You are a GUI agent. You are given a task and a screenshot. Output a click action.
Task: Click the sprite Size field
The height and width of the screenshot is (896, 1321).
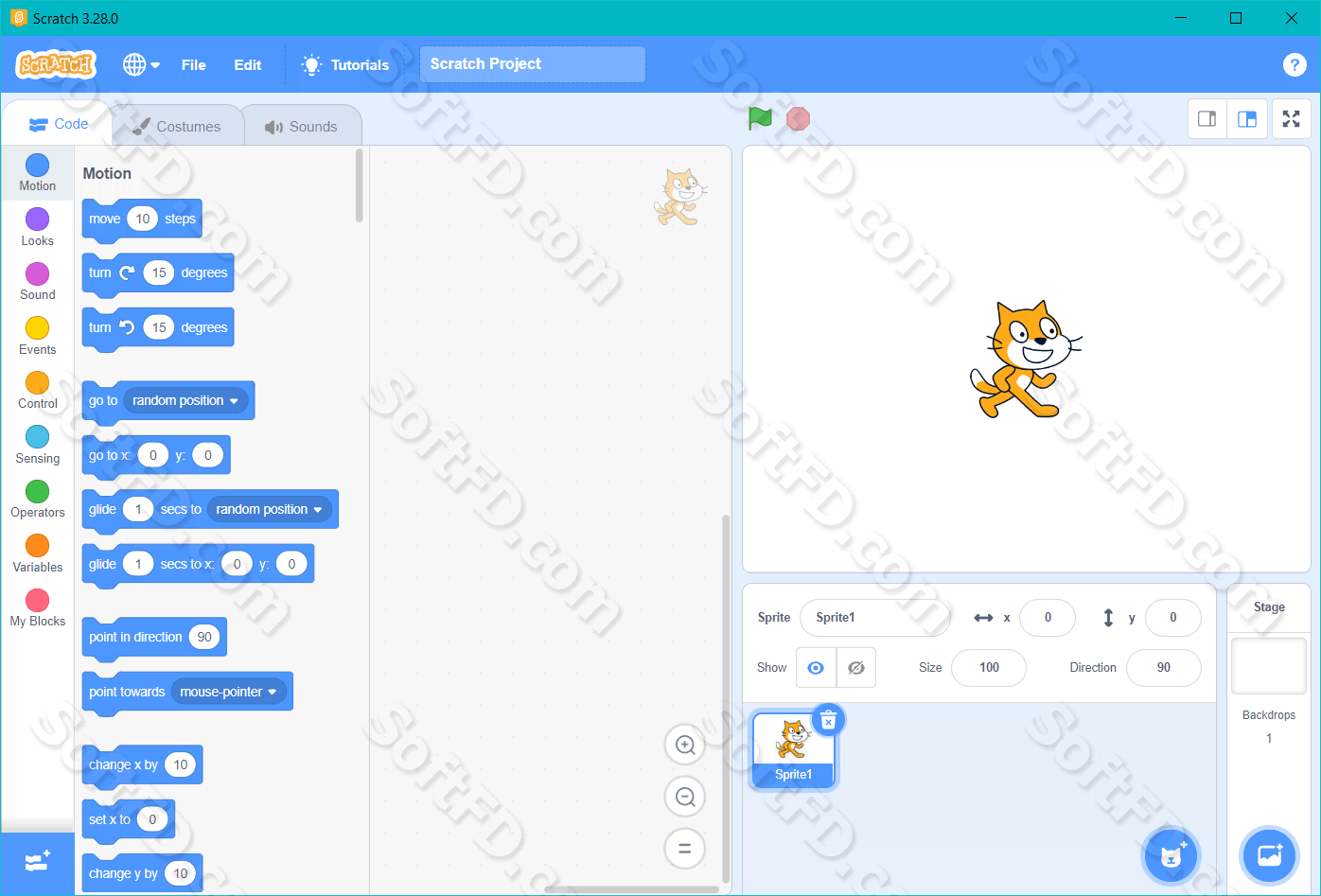pyautogui.click(x=989, y=667)
